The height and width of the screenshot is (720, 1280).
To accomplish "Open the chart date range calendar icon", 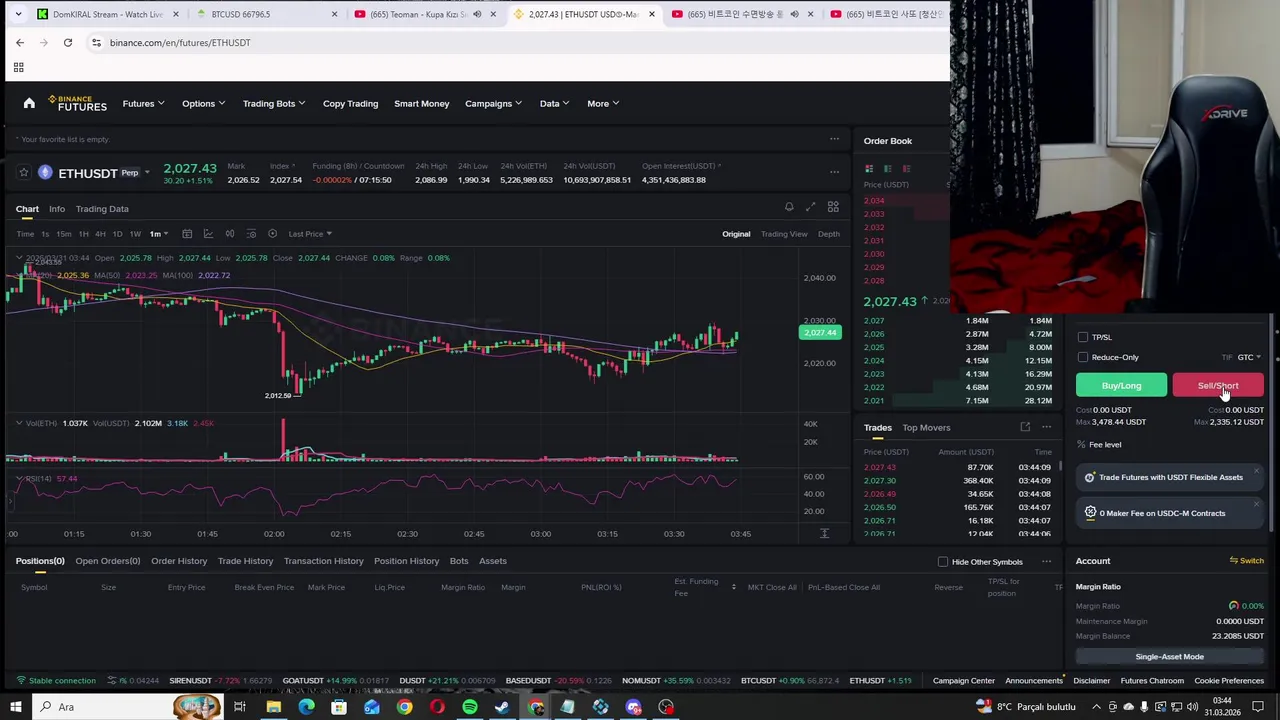I will tap(187, 234).
